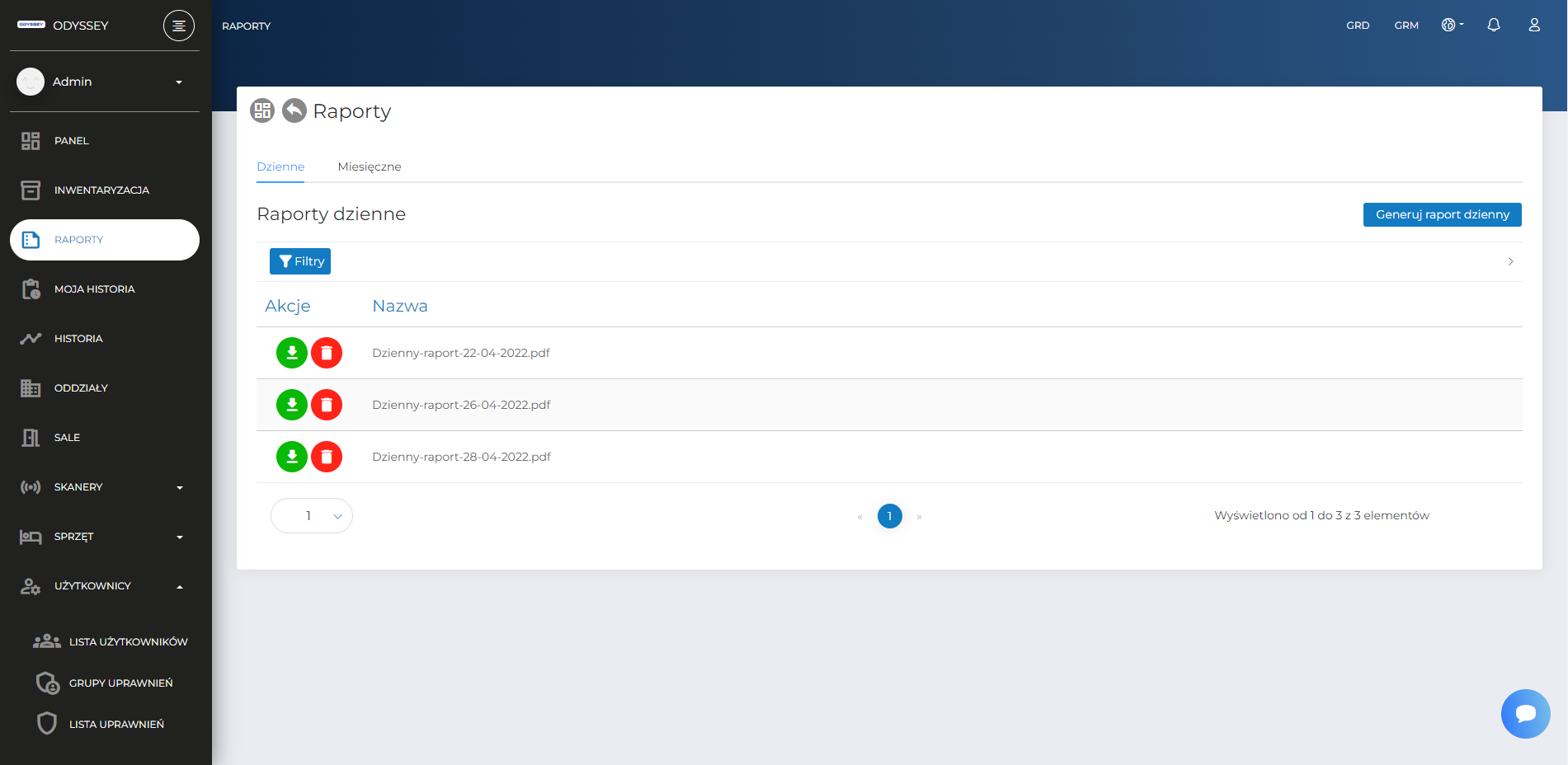Screen dimensions: 1568x765
Task: Open the Panel dashboard icon in sidebar
Action: point(31,141)
